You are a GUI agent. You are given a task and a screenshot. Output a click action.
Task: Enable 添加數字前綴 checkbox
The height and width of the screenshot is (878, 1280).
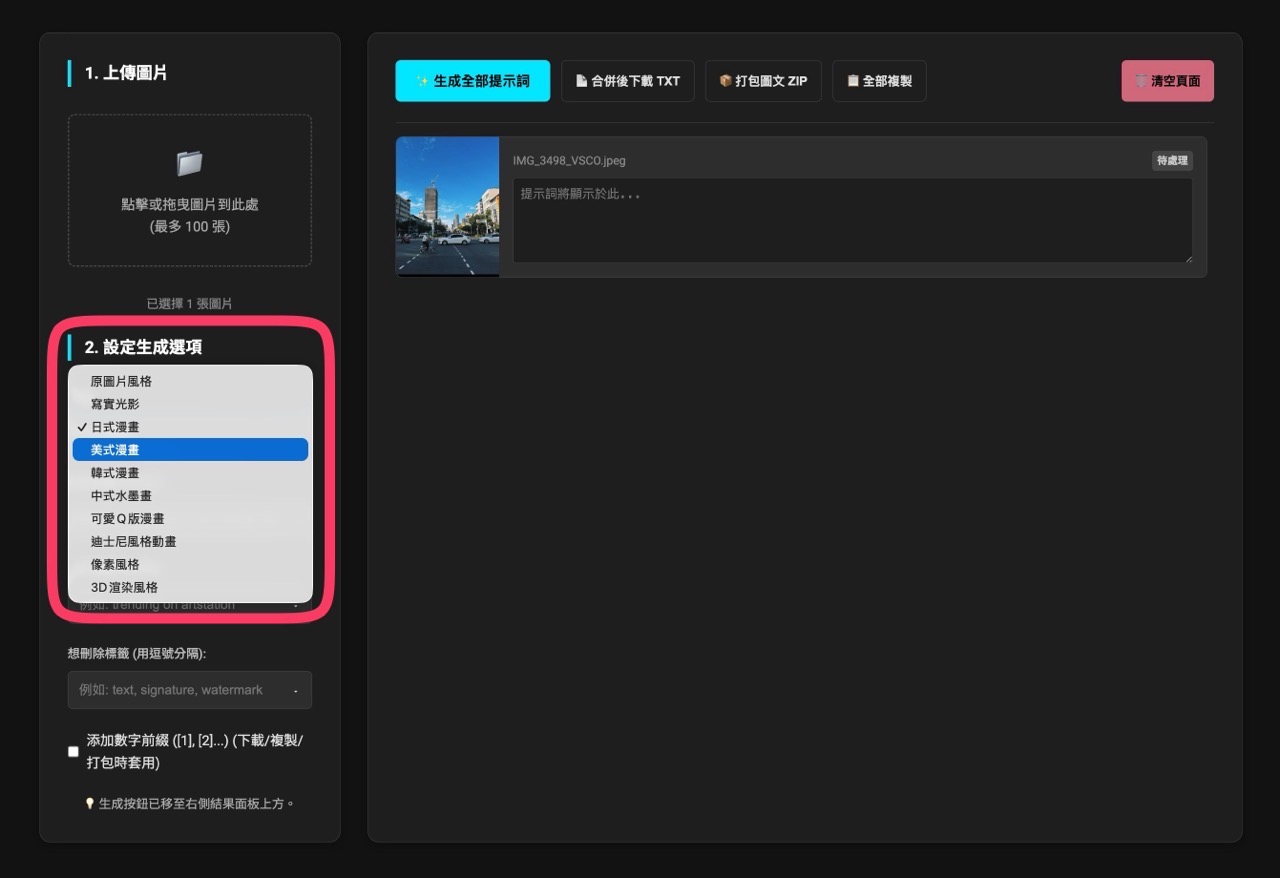pyautogui.click(x=73, y=752)
